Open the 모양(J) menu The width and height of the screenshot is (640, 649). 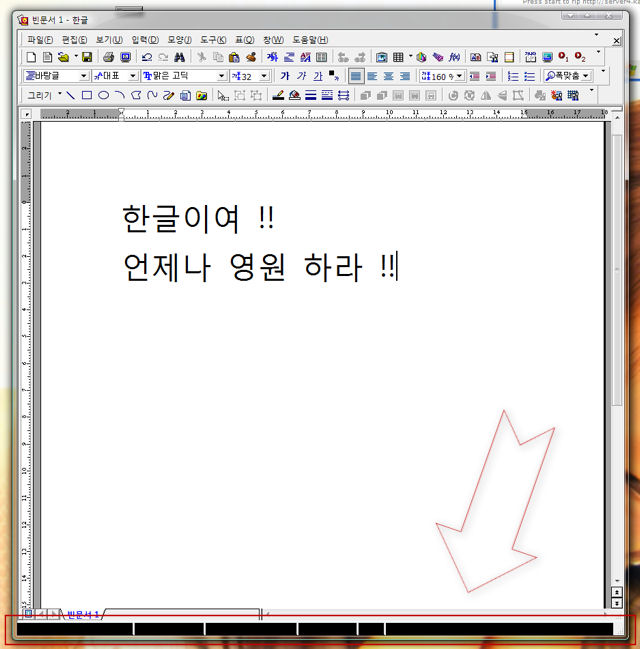tap(179, 40)
